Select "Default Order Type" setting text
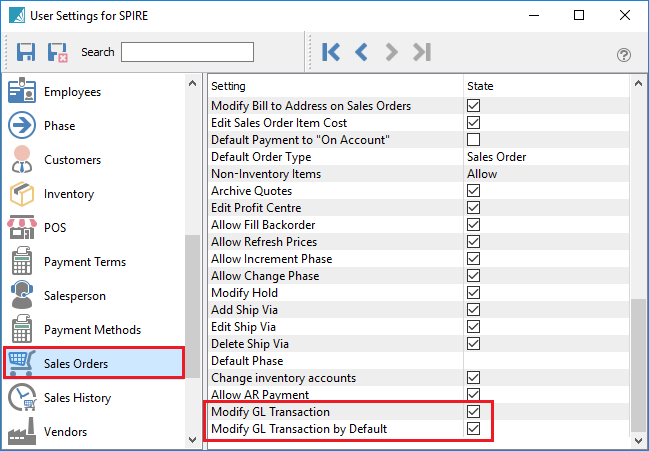The image size is (649, 451). pos(261,157)
